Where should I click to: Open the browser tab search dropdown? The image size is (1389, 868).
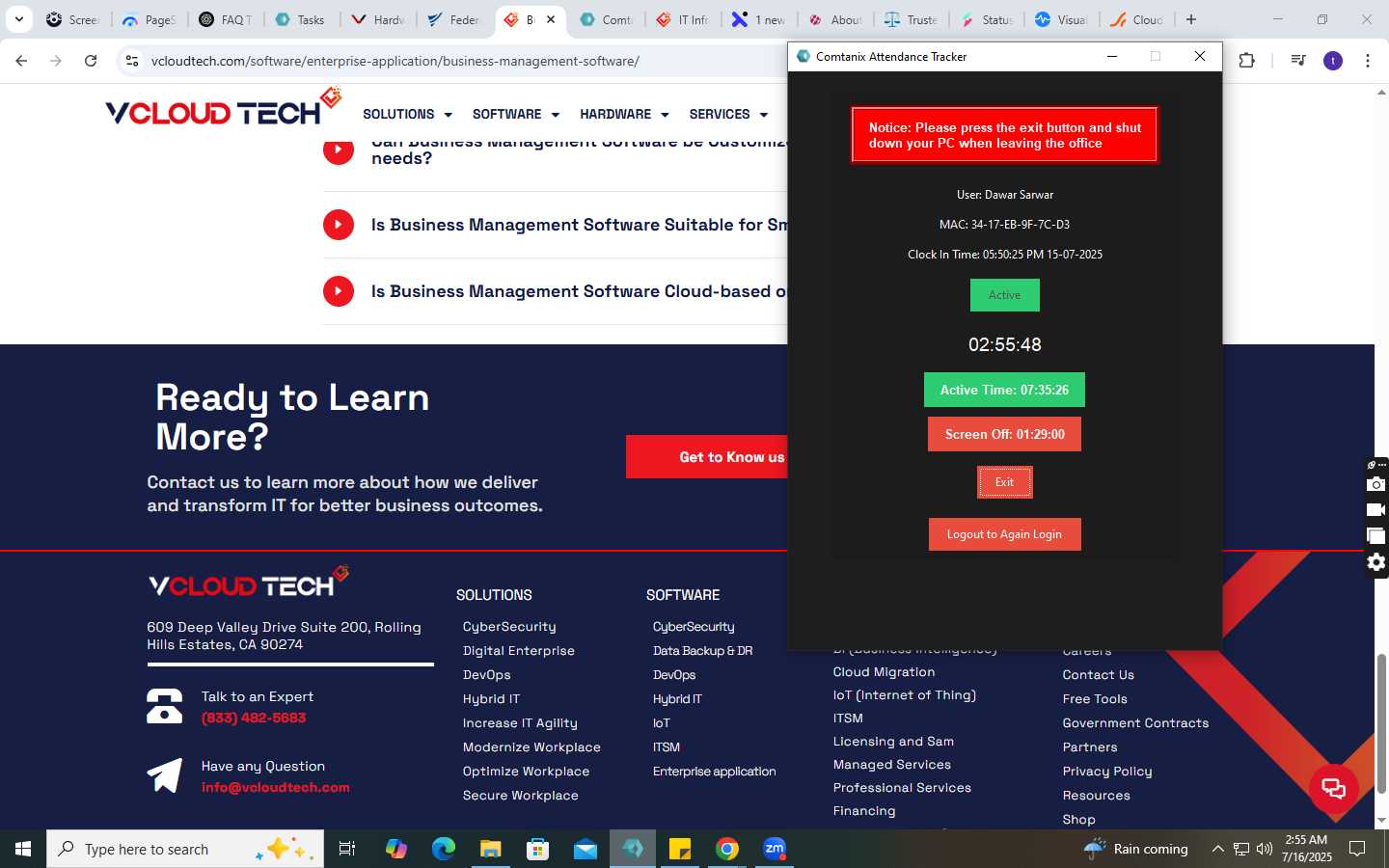coord(18,19)
